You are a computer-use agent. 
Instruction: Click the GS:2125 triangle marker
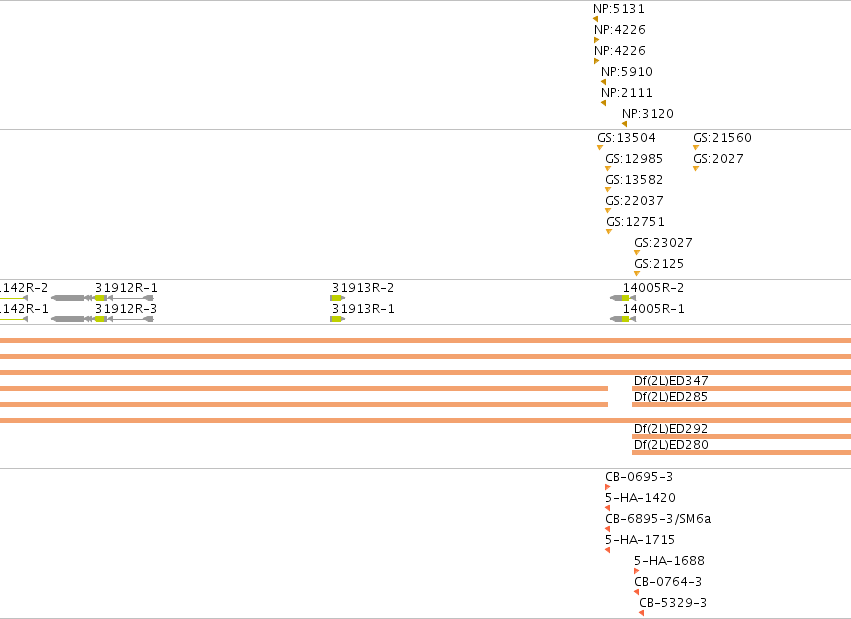click(x=637, y=273)
